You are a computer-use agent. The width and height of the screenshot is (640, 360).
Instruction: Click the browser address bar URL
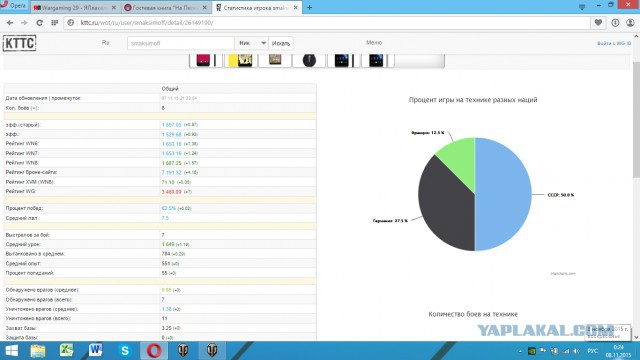[x=147, y=23]
